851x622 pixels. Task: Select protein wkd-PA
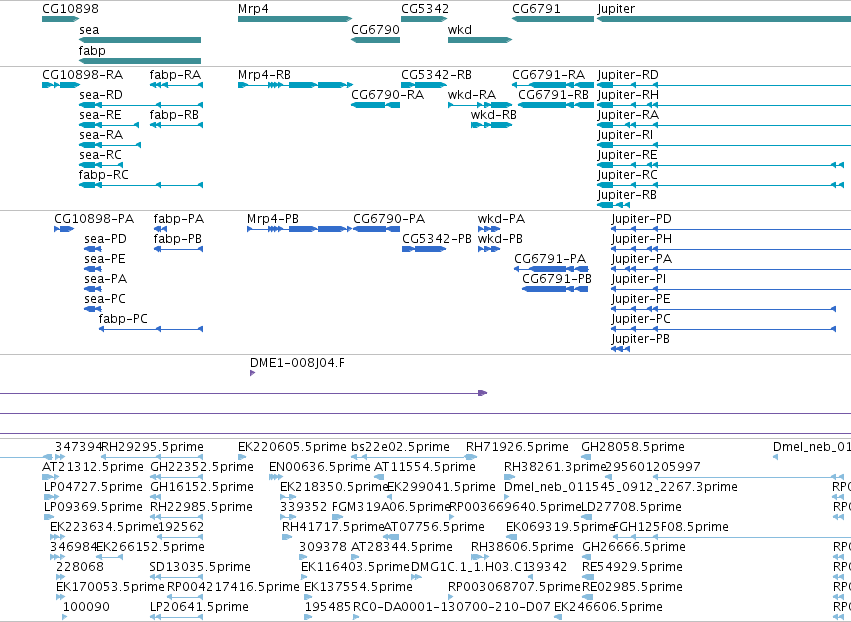489,229
